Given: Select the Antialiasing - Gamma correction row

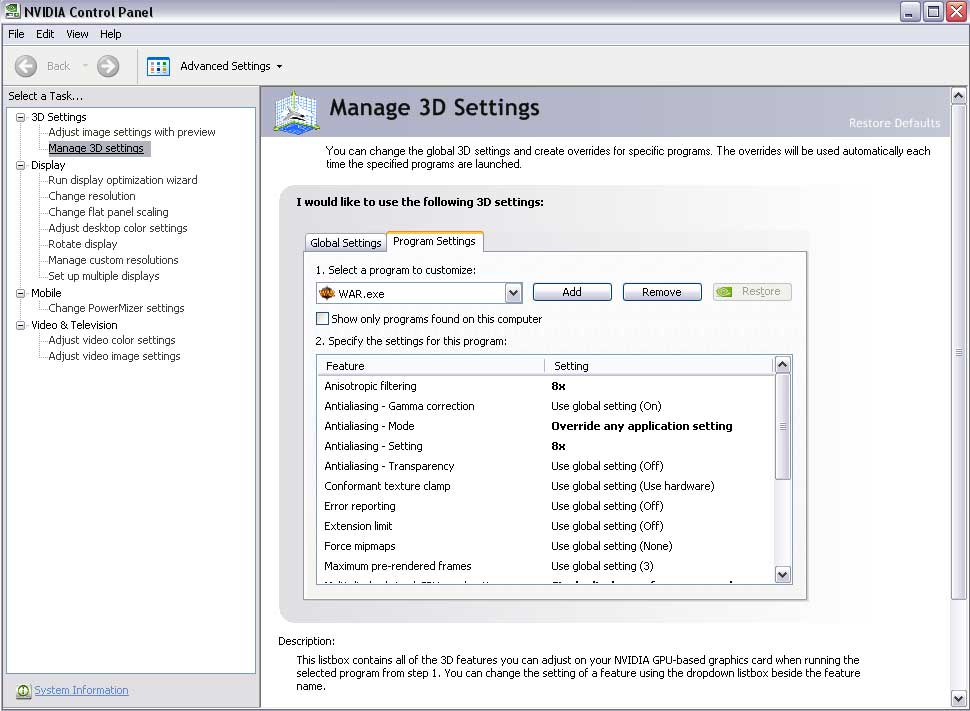Looking at the screenshot, I should click(546, 406).
